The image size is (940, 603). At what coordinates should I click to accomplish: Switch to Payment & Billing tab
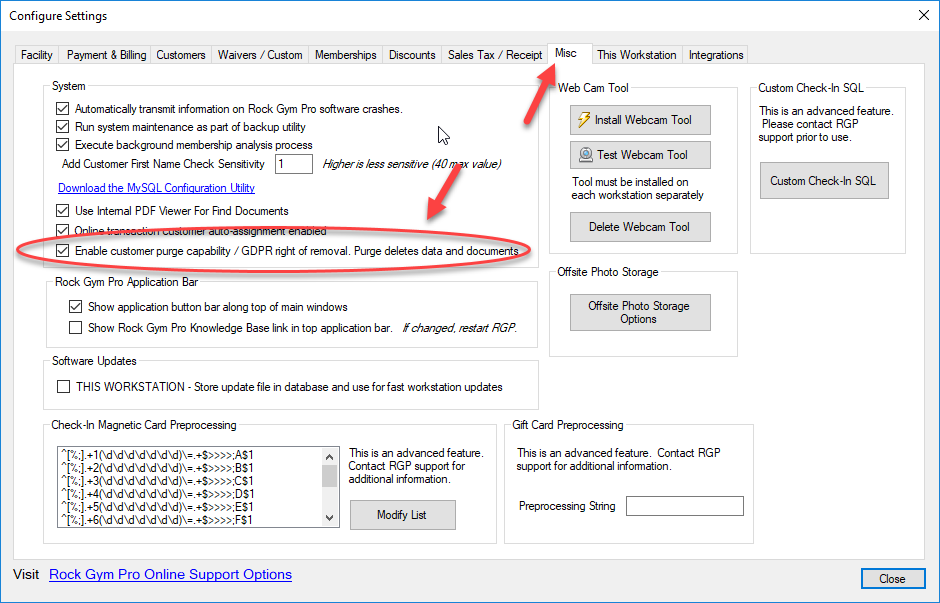pyautogui.click(x=106, y=55)
